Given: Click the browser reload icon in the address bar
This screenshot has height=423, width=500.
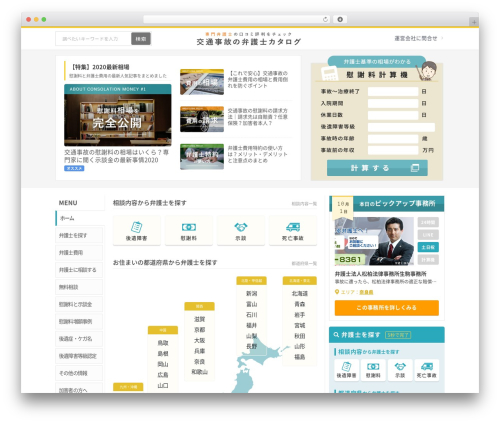Looking at the screenshot, I should pos(325,19).
